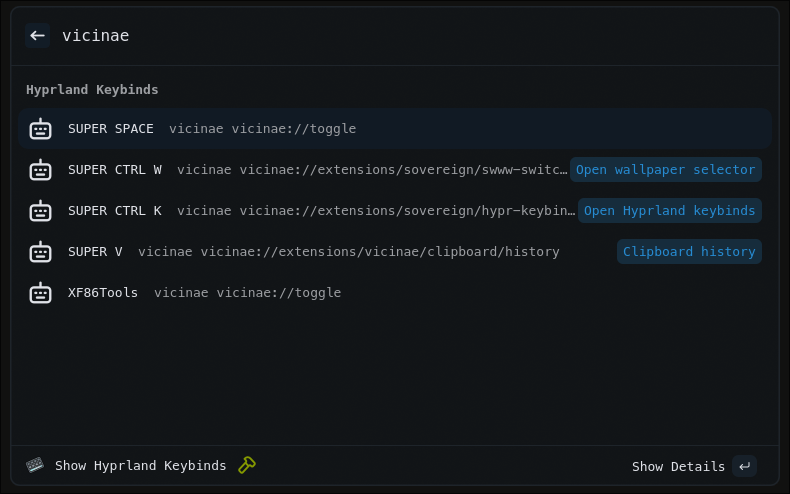Select the "SUPER CTRL W" keybind text
This screenshot has width=790, height=494.
[x=115, y=170]
